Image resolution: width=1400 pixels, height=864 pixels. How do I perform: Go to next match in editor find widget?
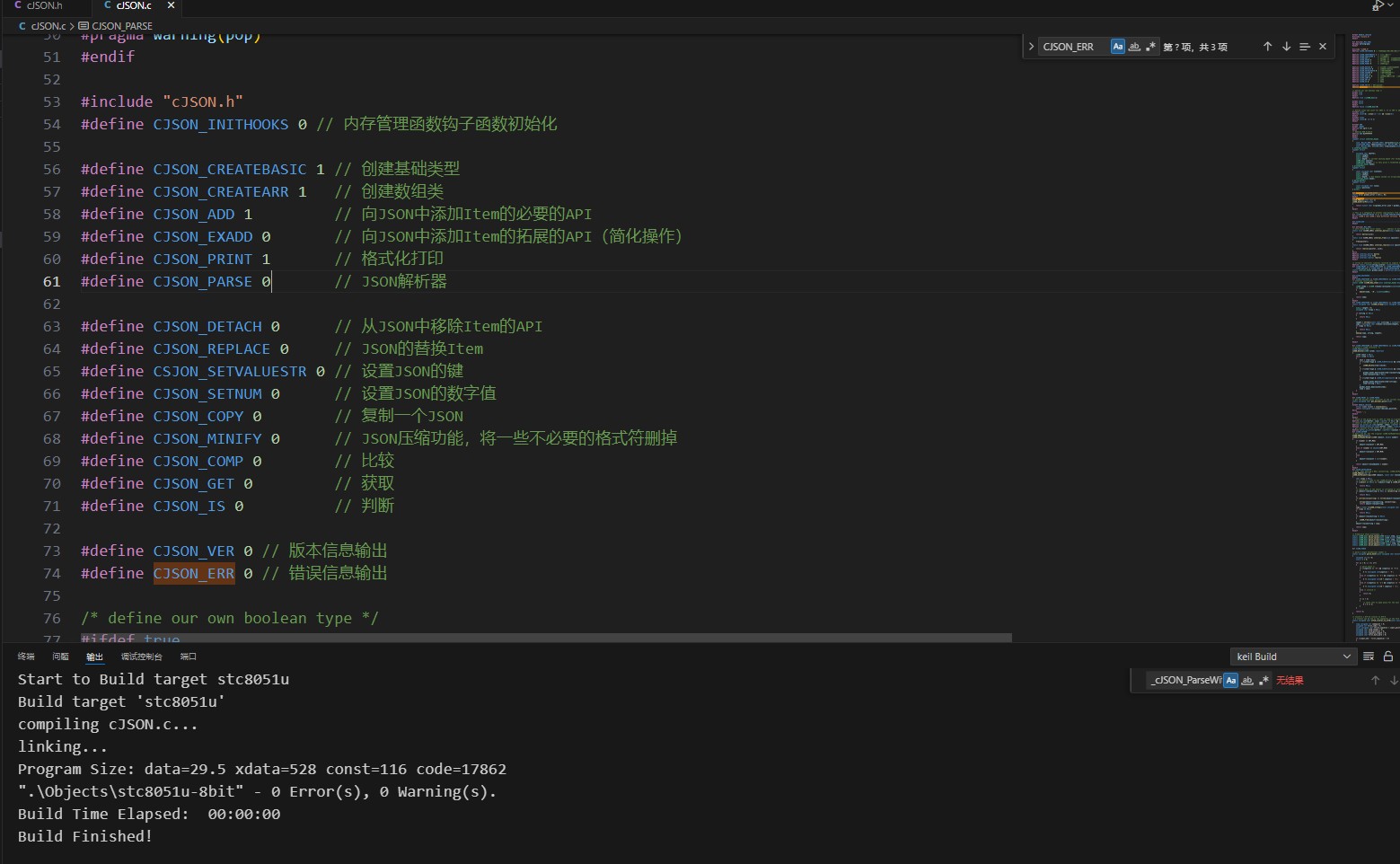1286,47
